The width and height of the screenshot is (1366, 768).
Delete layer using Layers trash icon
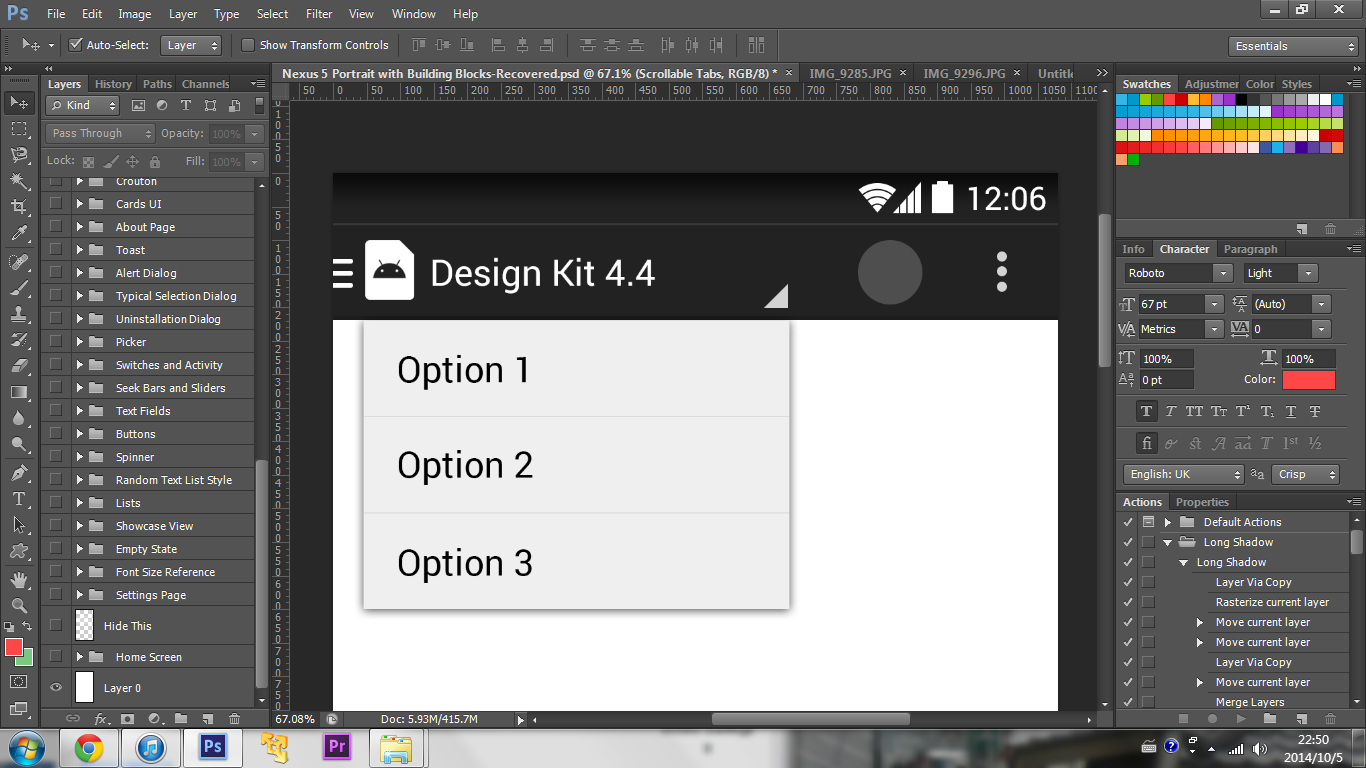point(234,718)
